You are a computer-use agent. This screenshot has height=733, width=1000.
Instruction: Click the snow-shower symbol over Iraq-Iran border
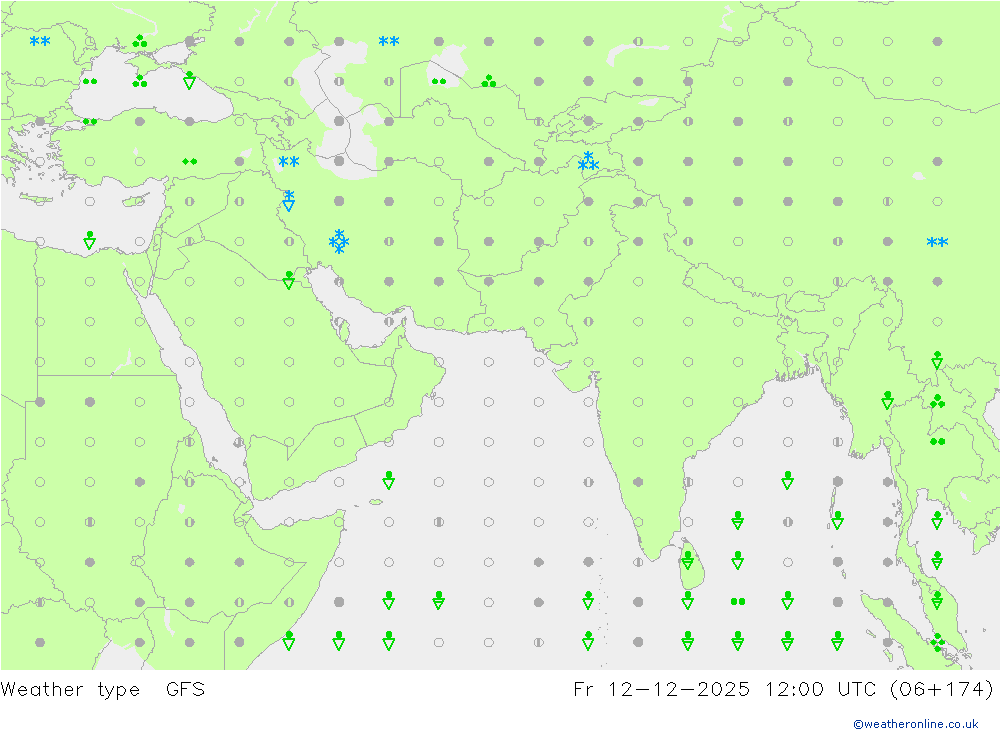tap(289, 201)
